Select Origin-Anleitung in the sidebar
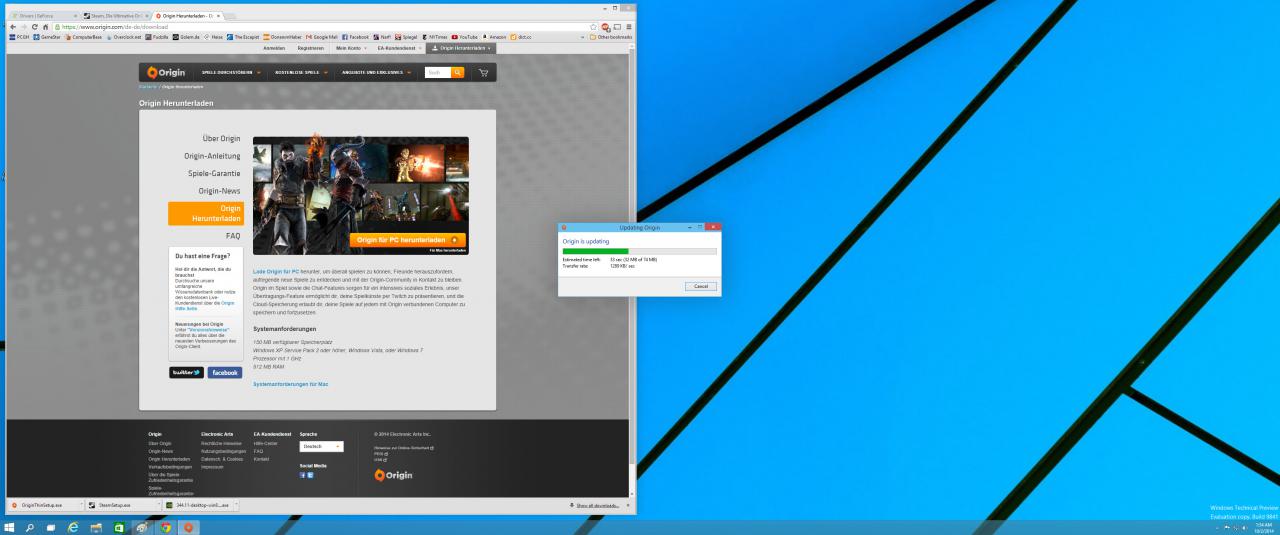Image resolution: width=1280 pixels, height=535 pixels. click(212, 156)
